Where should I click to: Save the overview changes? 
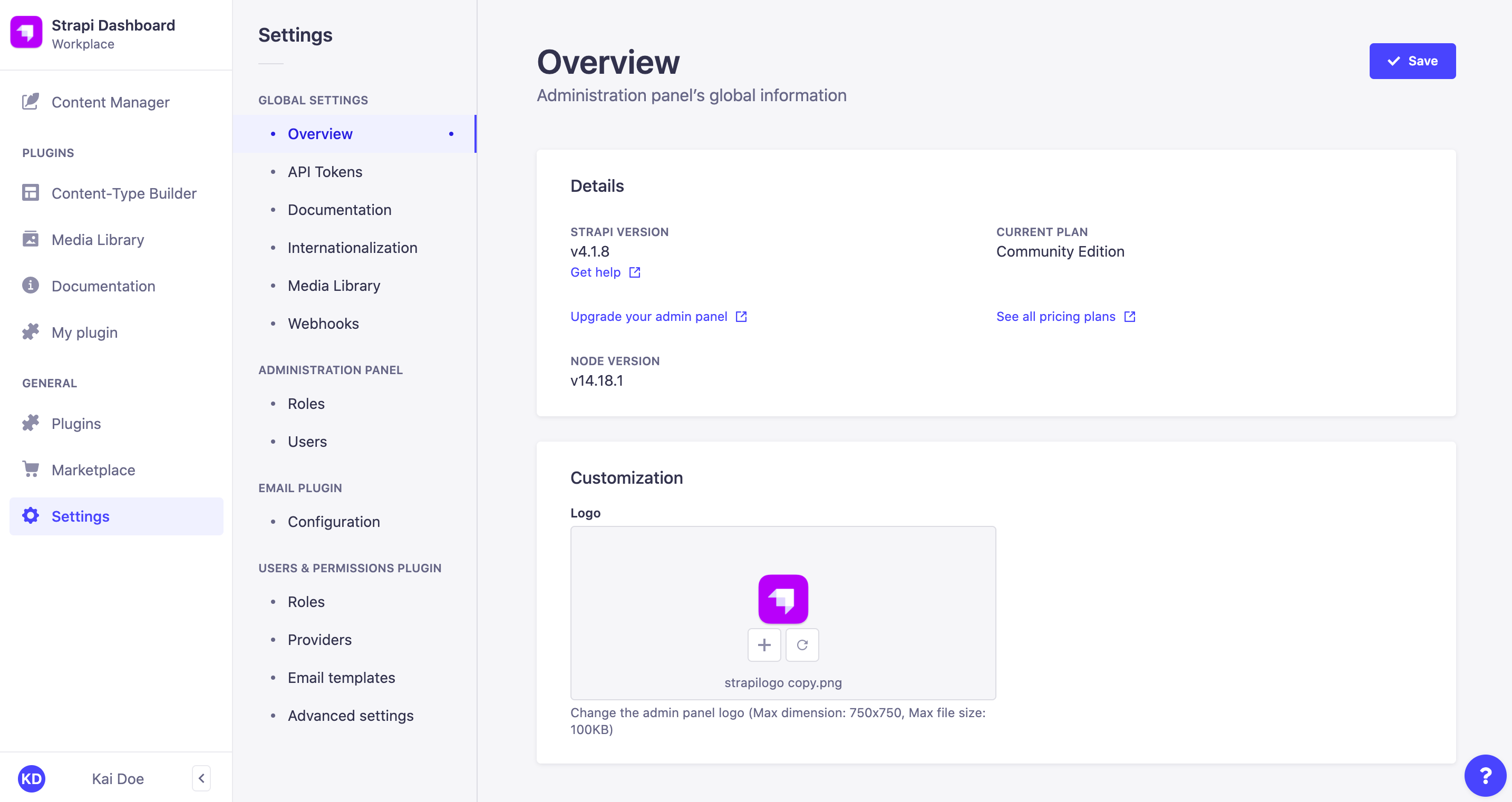(x=1412, y=61)
